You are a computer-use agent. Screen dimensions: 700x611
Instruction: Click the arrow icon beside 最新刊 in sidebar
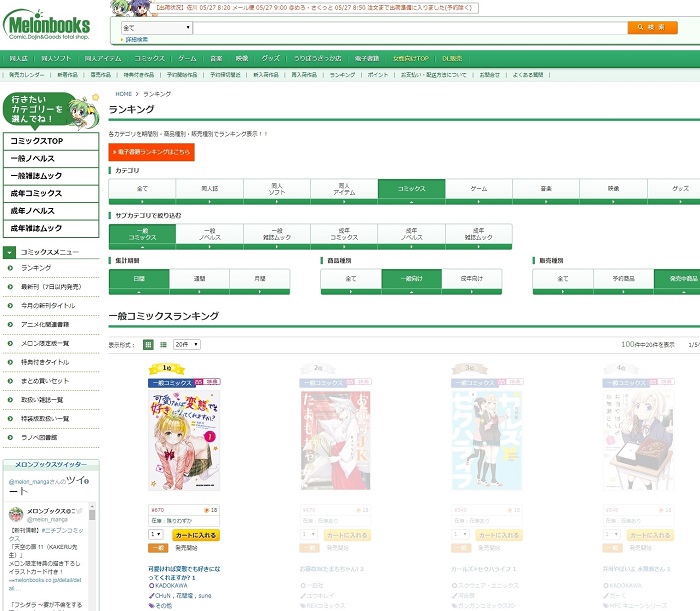[10, 287]
